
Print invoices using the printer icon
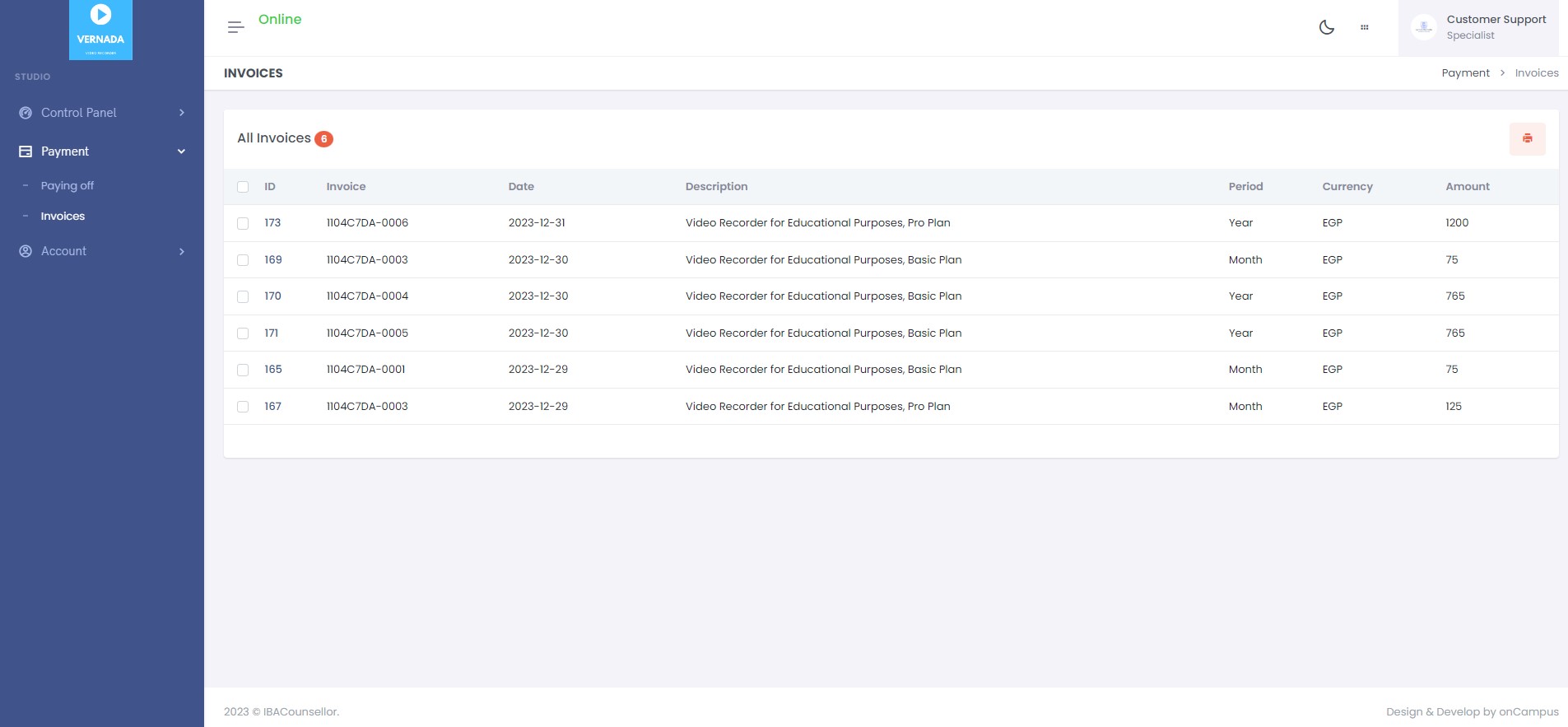point(1527,138)
